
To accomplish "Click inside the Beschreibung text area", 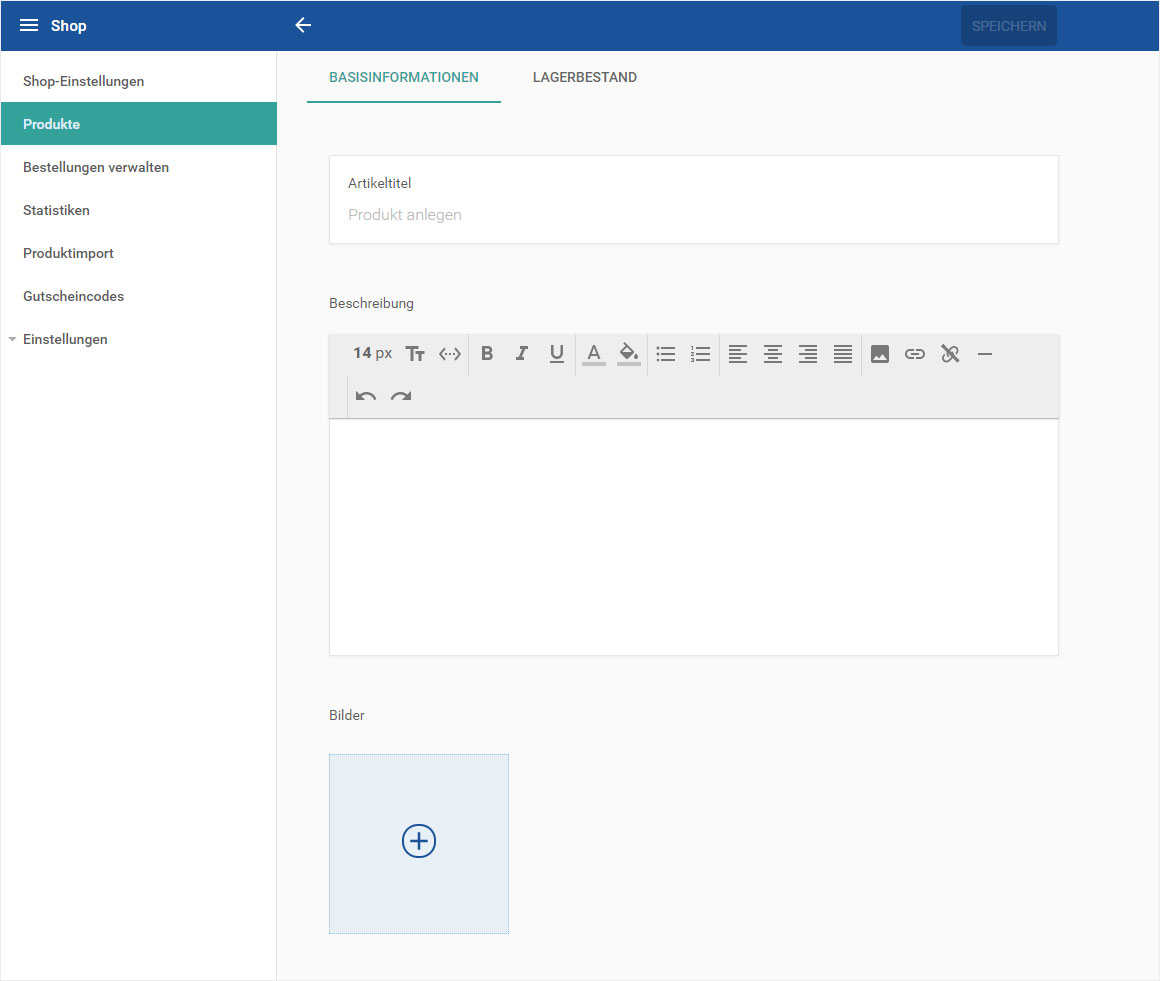I will tap(693, 537).
